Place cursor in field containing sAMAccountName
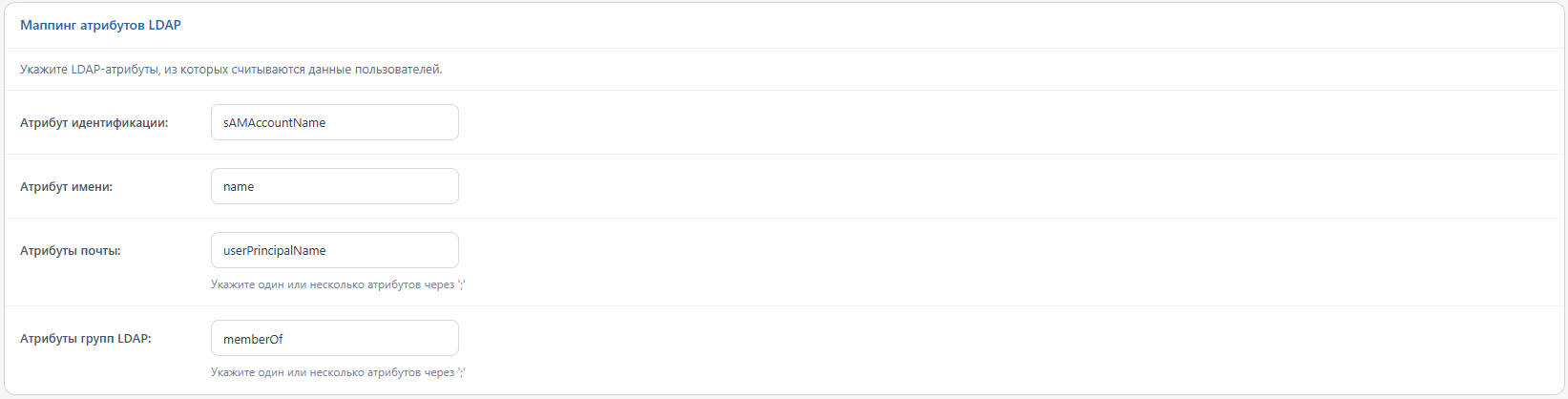This screenshot has height=399, width=1568. tap(335, 122)
